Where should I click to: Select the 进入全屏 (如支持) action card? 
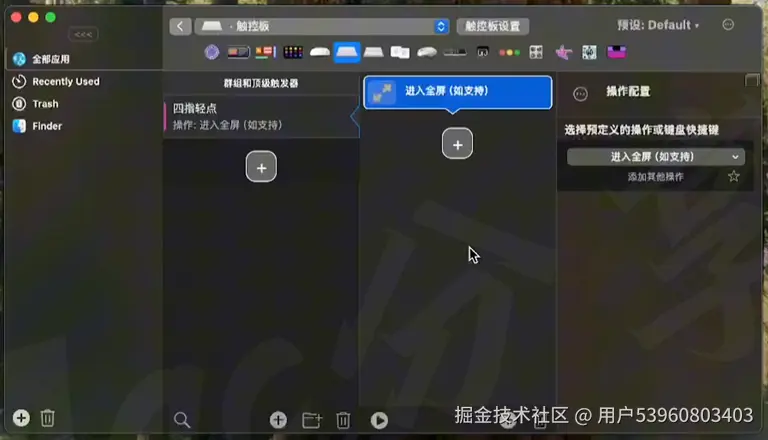pyautogui.click(x=457, y=92)
